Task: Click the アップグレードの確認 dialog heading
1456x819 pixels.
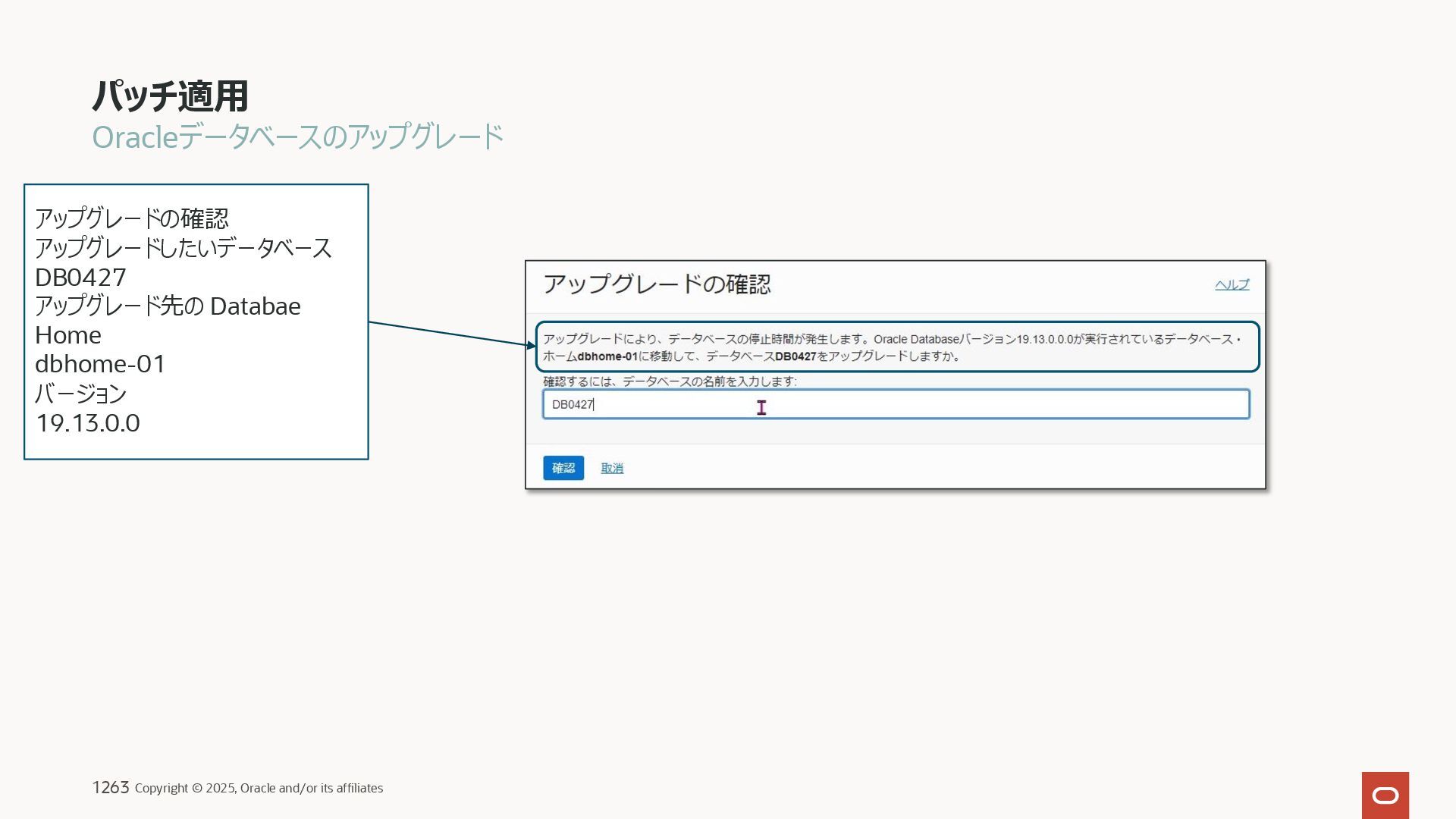Action: click(x=657, y=284)
